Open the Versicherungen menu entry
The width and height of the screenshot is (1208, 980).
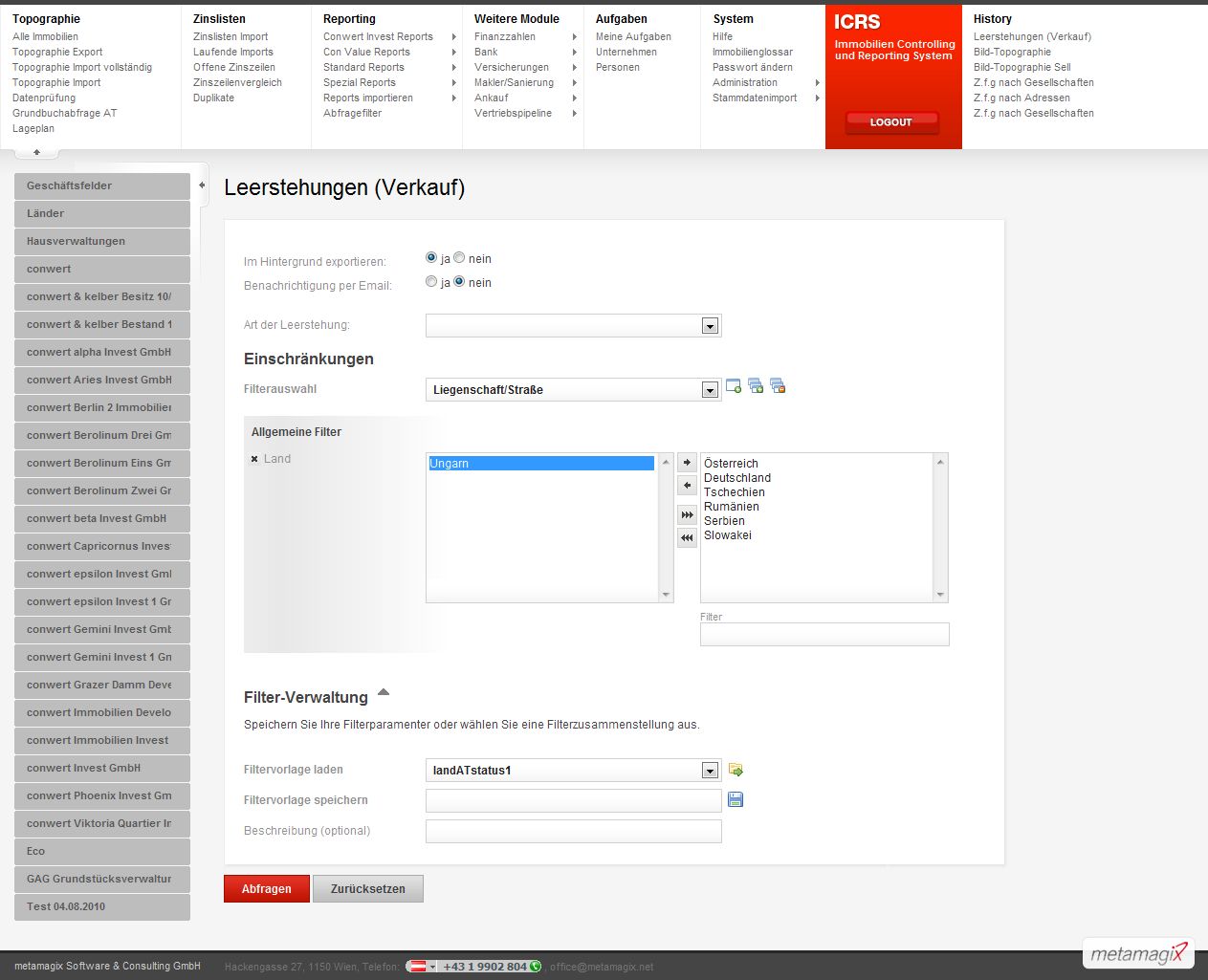[x=512, y=67]
